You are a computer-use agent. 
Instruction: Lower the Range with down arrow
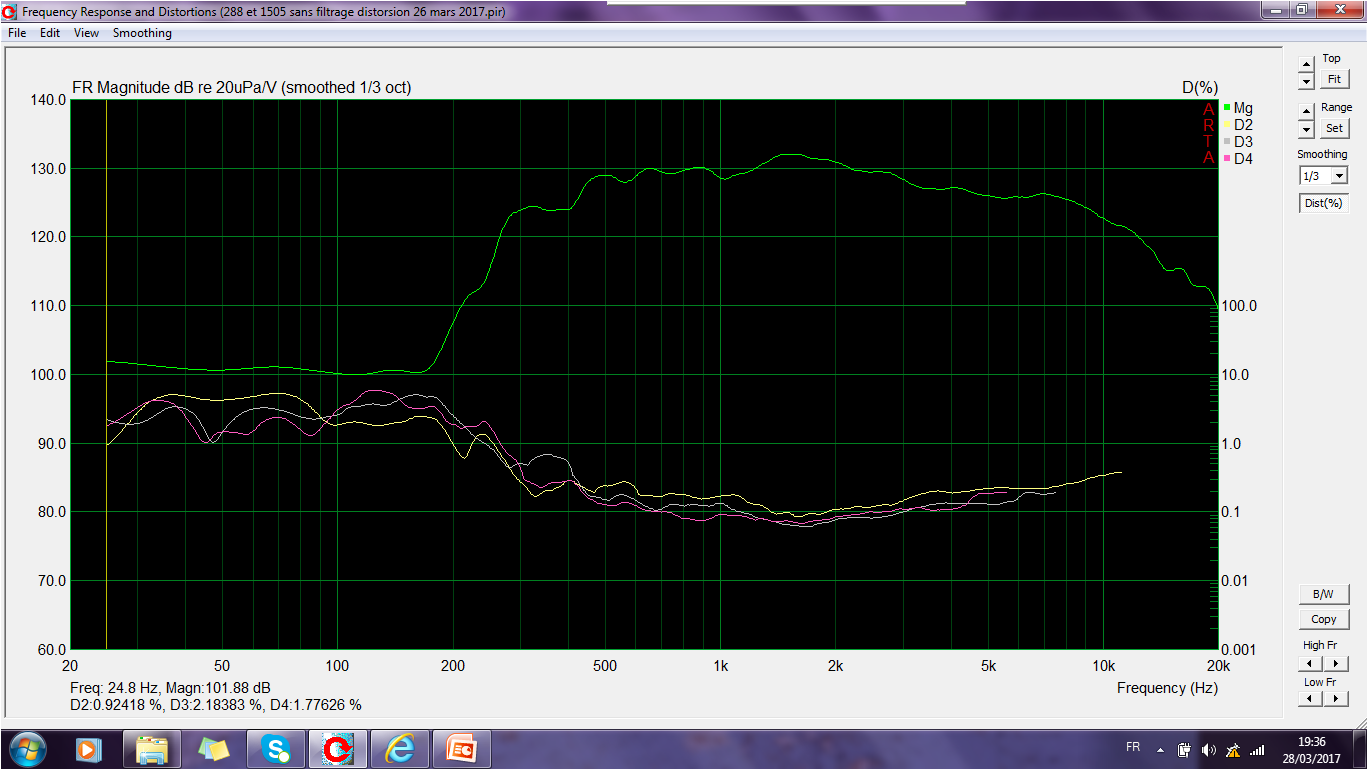pyautogui.click(x=1306, y=130)
